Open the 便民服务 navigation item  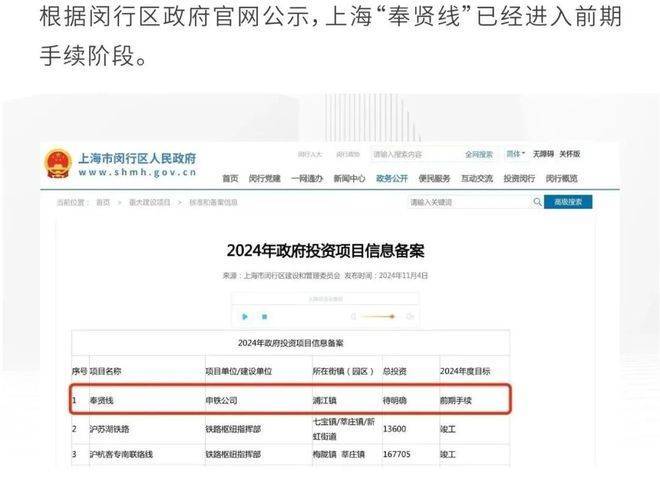pos(434,178)
